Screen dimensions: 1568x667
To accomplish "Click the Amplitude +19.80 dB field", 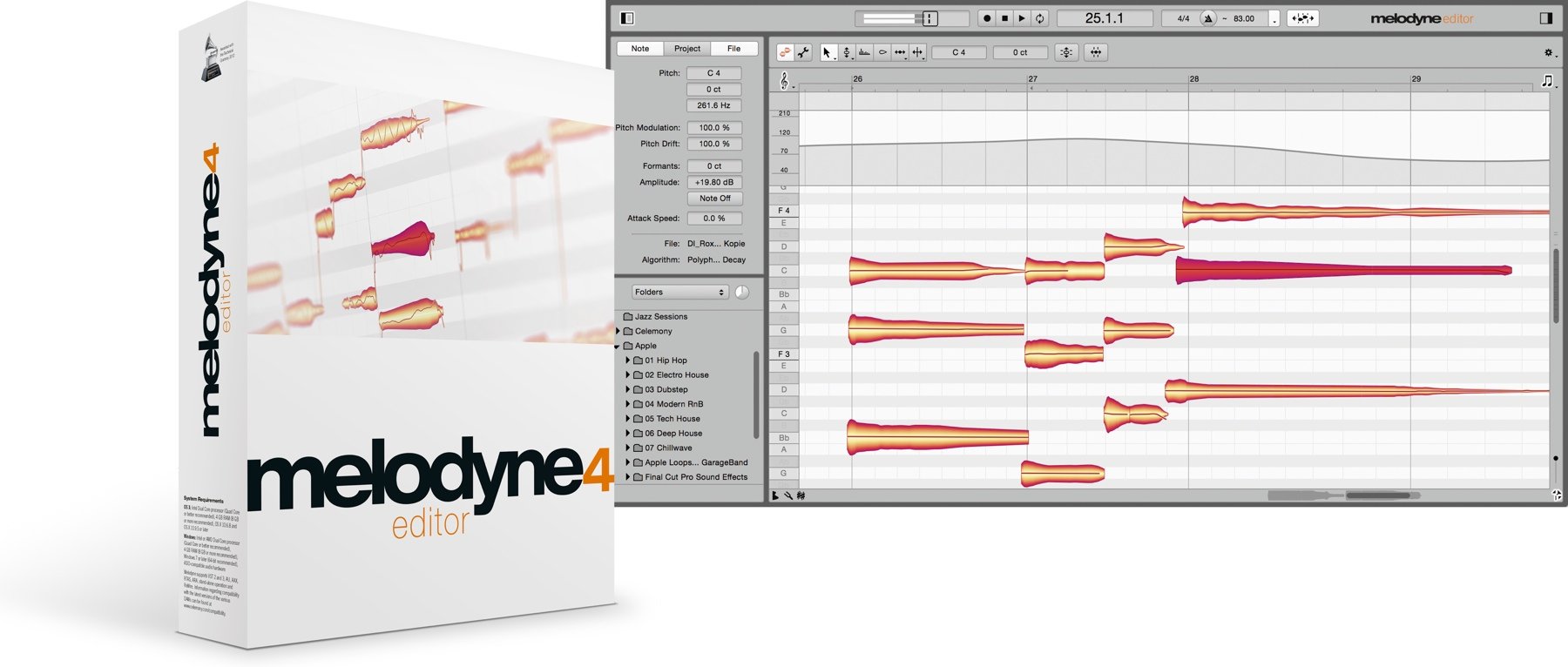I will [714, 182].
